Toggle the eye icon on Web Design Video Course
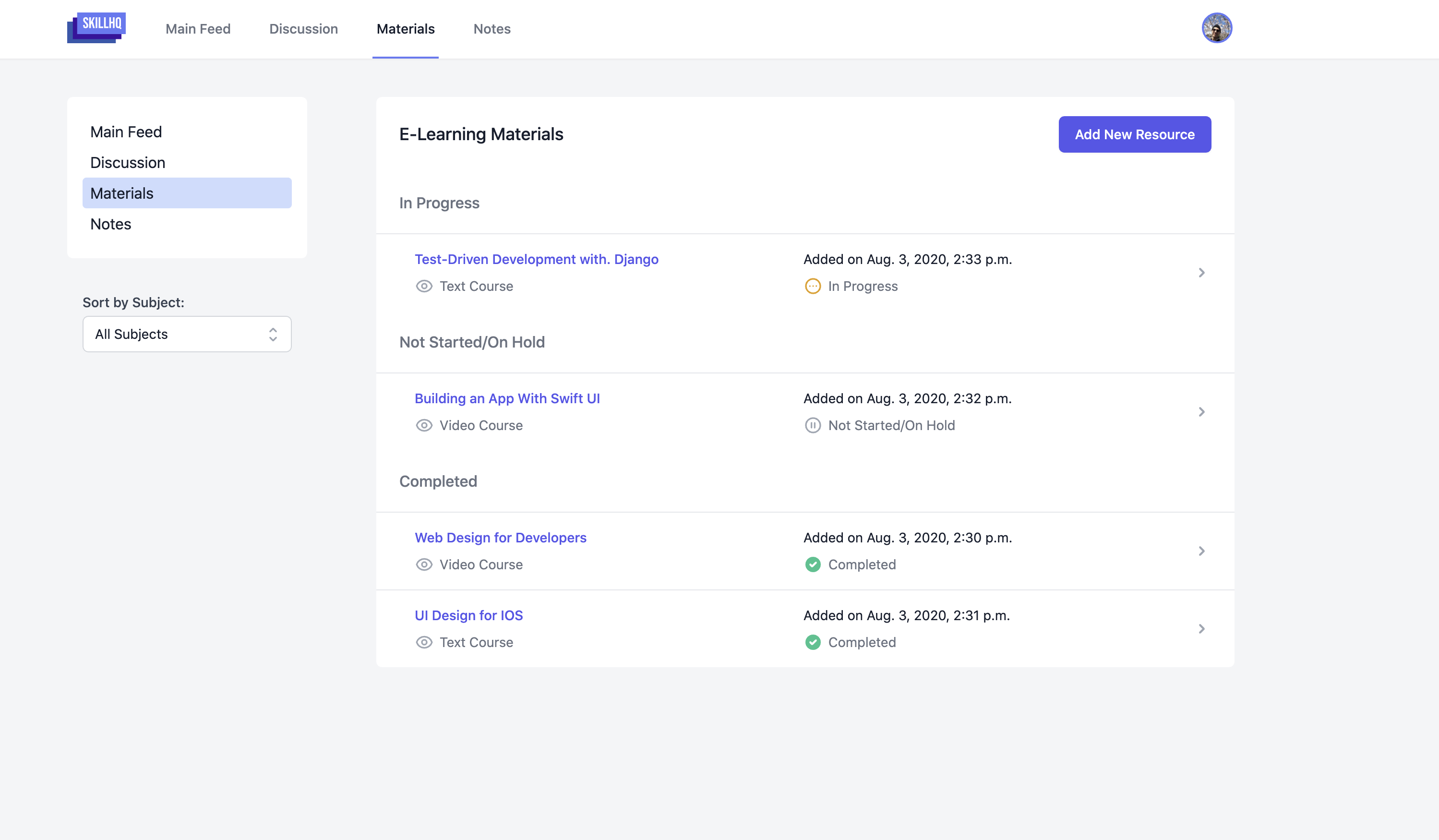This screenshot has height=840, width=1439. (x=424, y=564)
